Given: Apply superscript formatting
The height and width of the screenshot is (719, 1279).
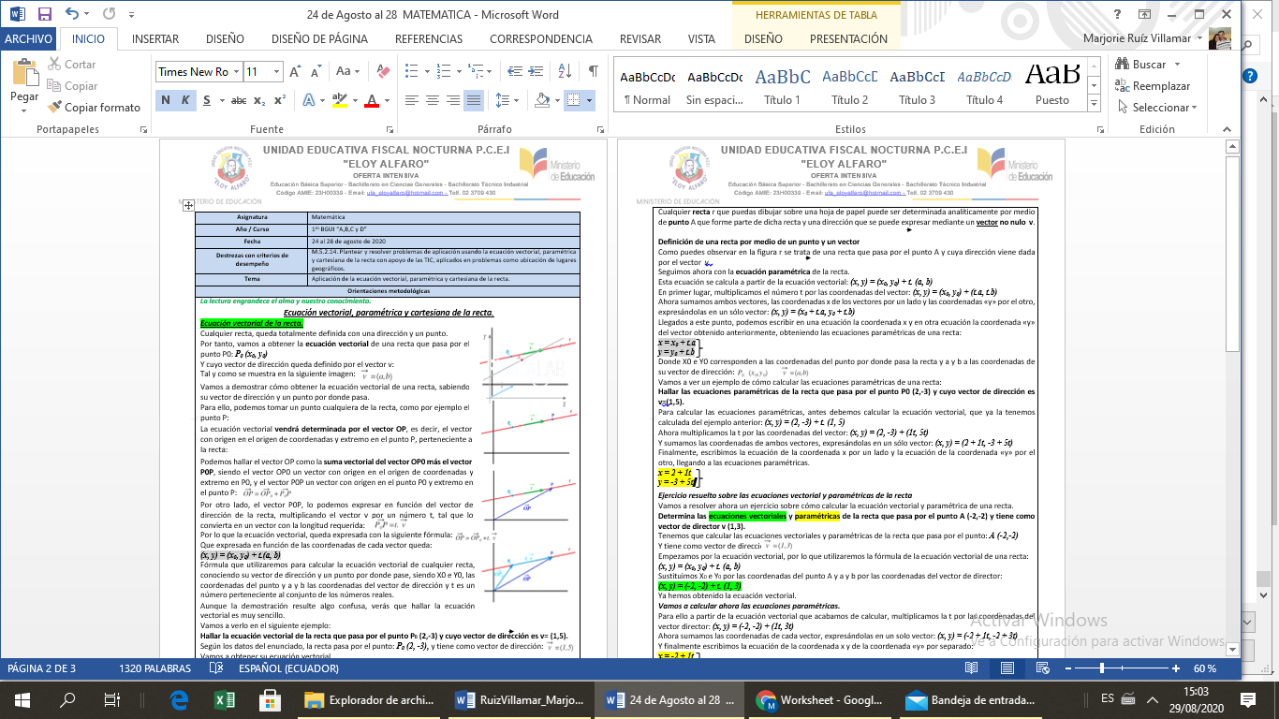Looking at the screenshot, I should (279, 100).
